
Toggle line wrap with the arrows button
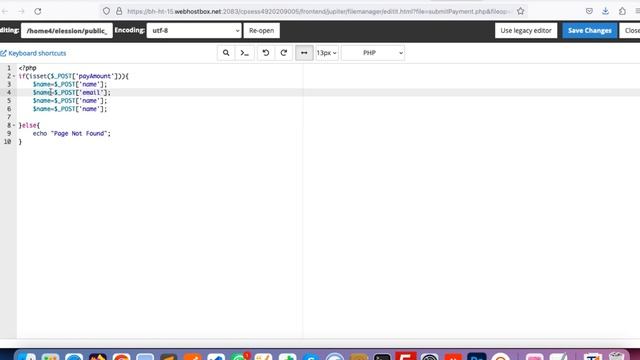(x=304, y=53)
